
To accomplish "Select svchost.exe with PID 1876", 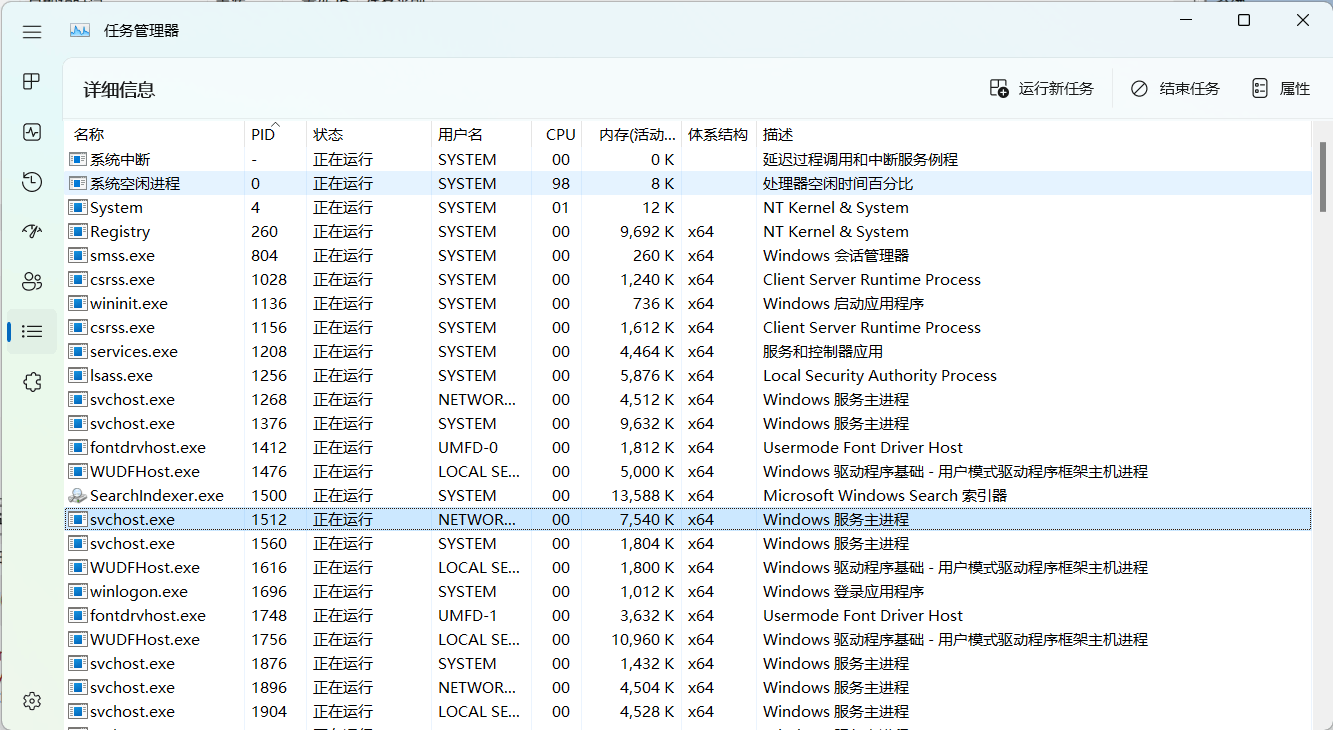I will [x=688, y=664].
